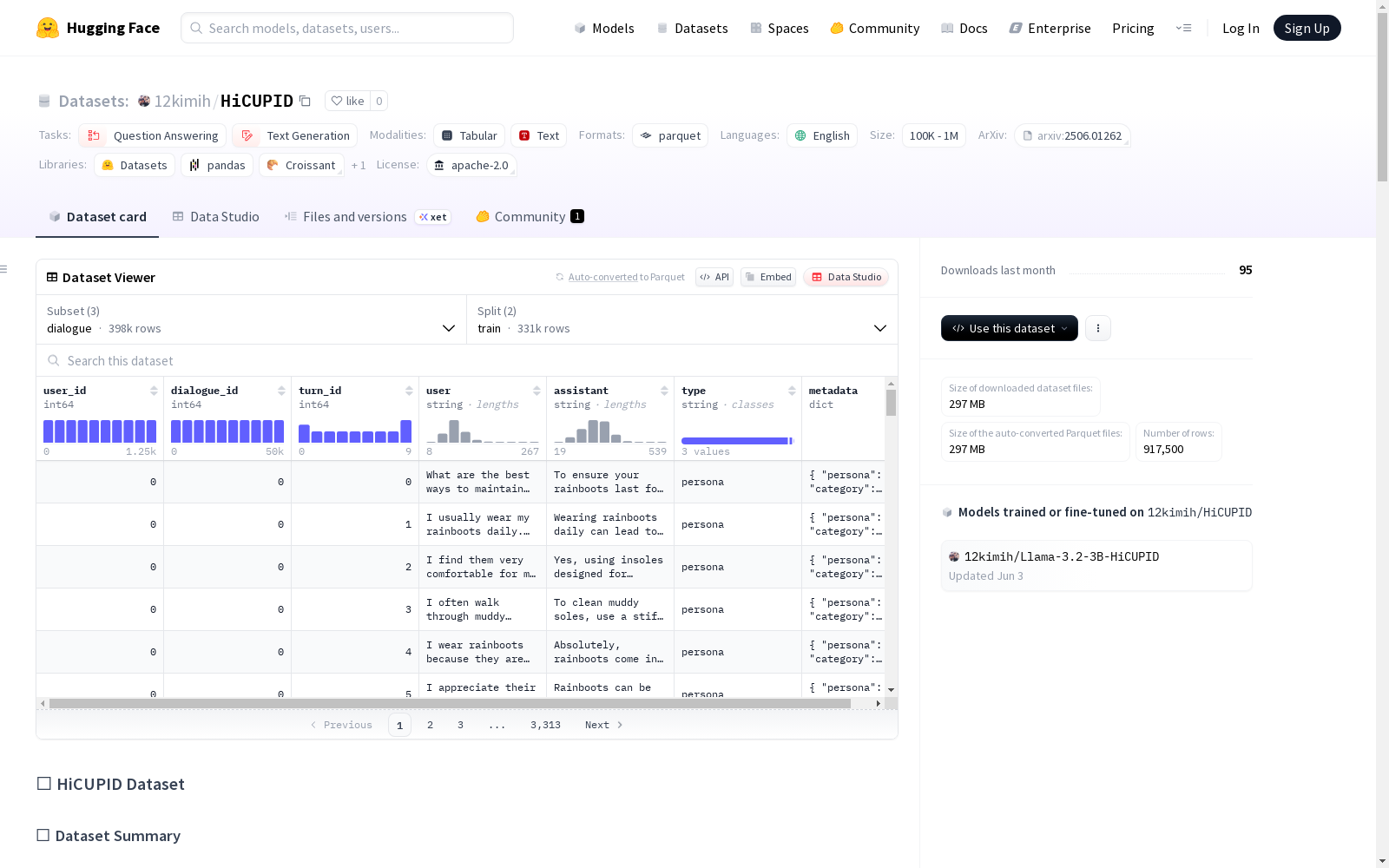Sort by the user_id column
Image resolution: width=1389 pixels, height=868 pixels.
click(154, 391)
